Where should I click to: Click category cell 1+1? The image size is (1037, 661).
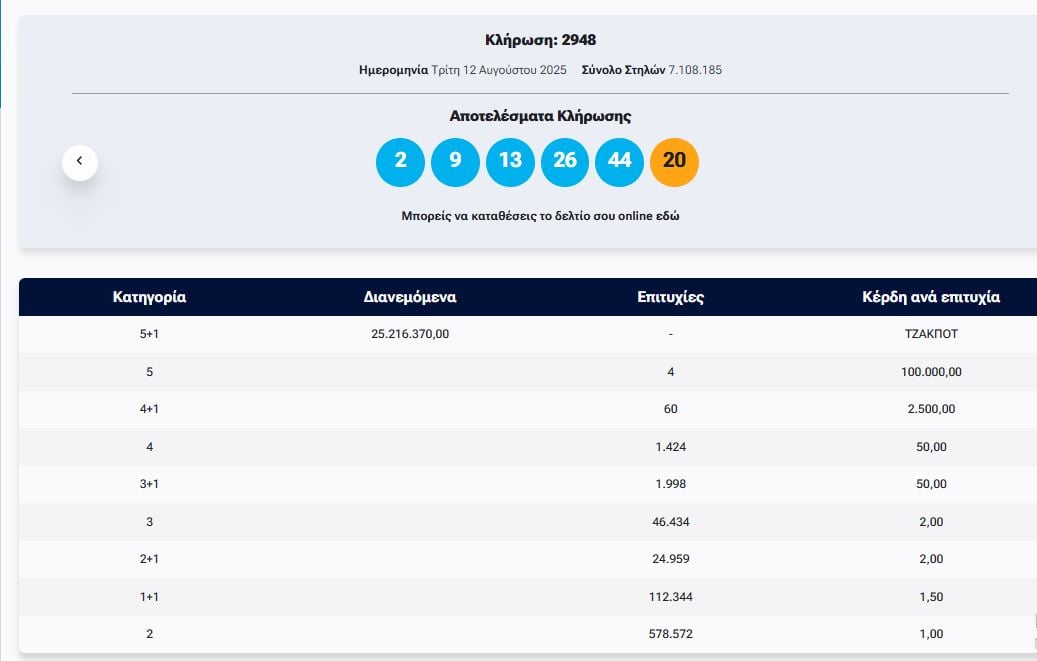click(x=149, y=596)
